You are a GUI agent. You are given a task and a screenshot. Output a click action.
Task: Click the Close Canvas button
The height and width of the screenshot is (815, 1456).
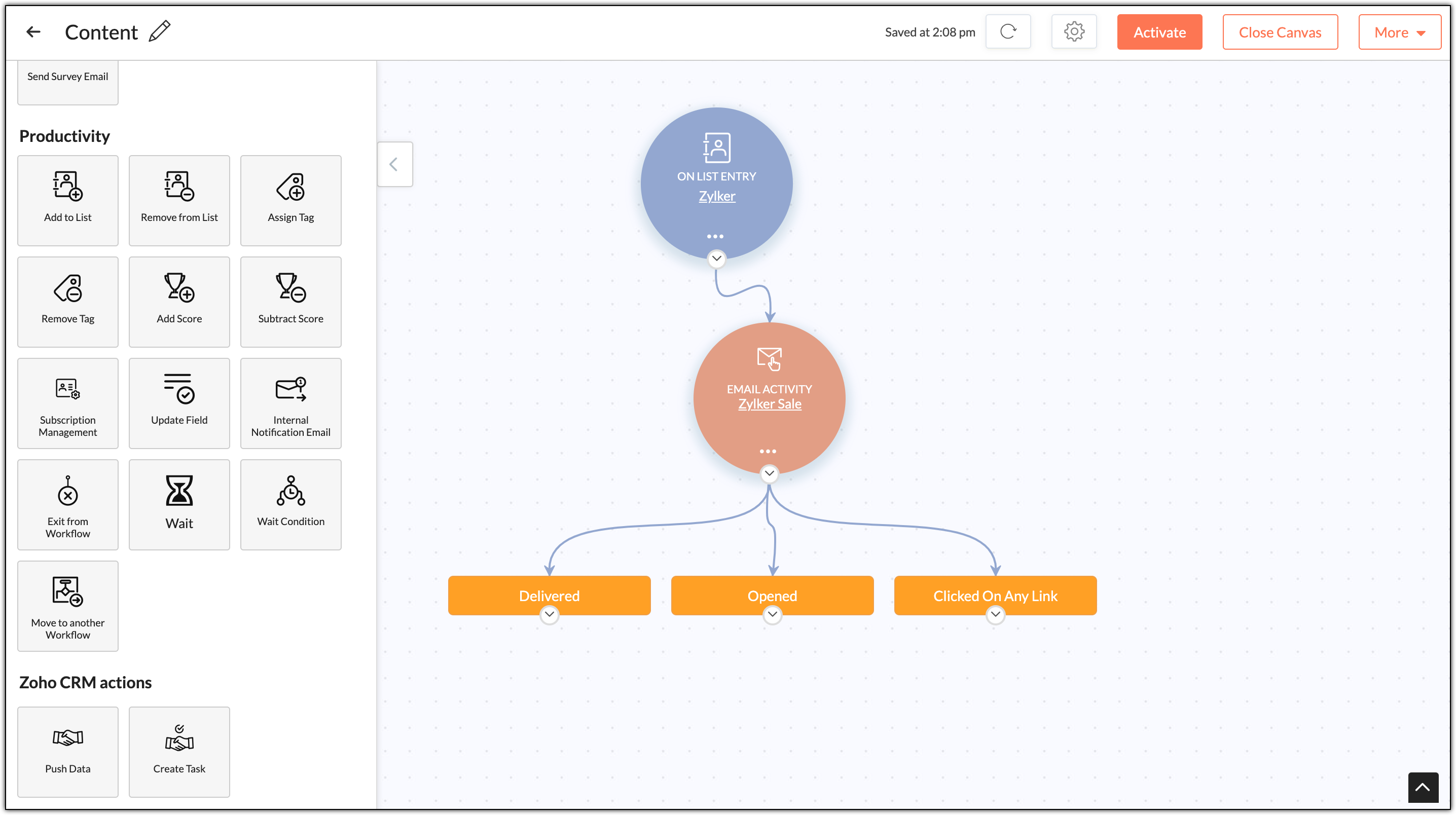pyautogui.click(x=1280, y=32)
